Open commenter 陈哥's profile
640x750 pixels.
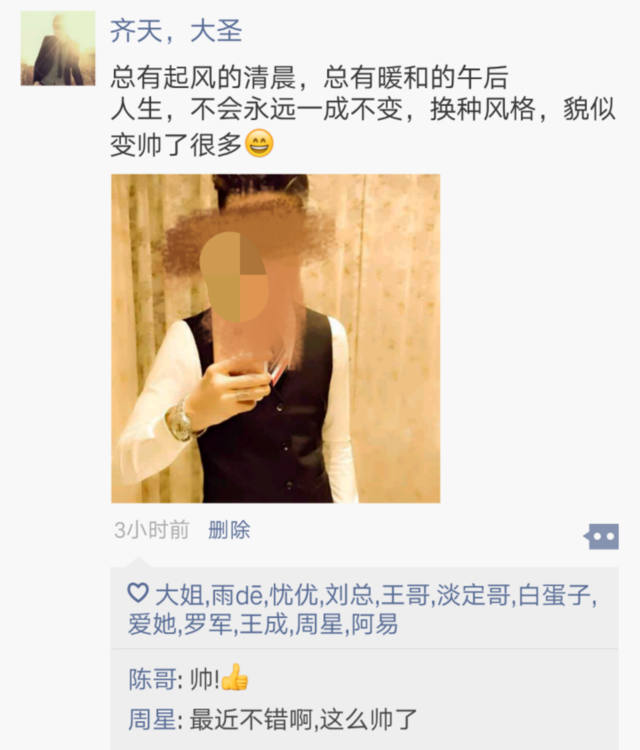(x=152, y=679)
